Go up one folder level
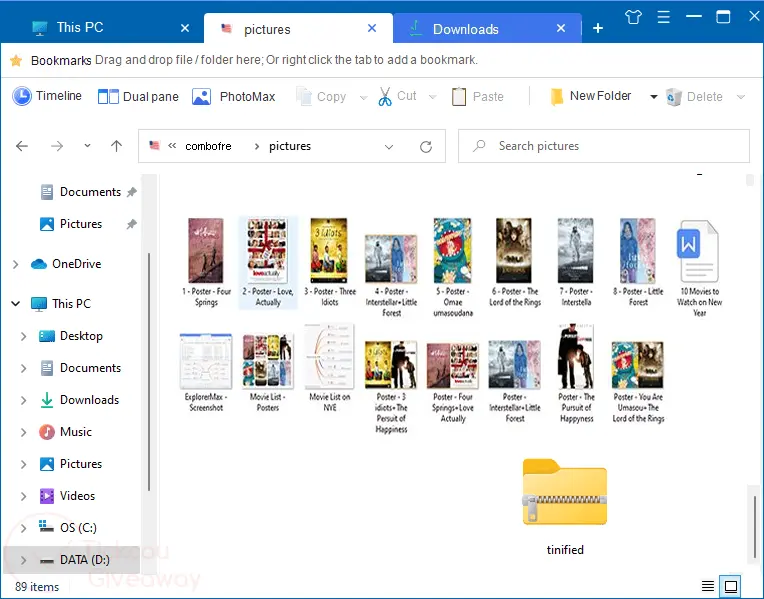The width and height of the screenshot is (764, 599). (x=116, y=146)
